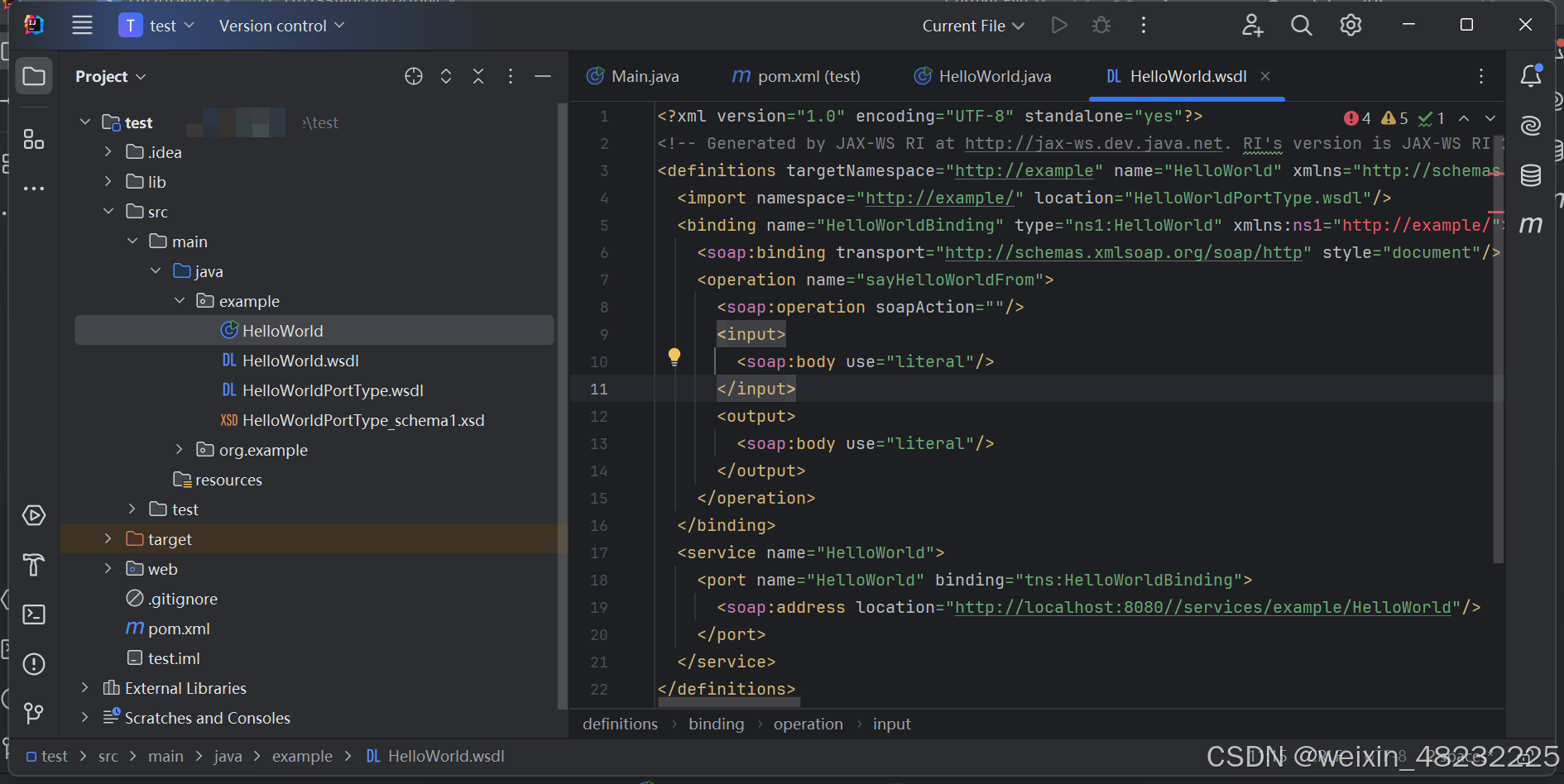Open the Problems tool window

pos(34,664)
